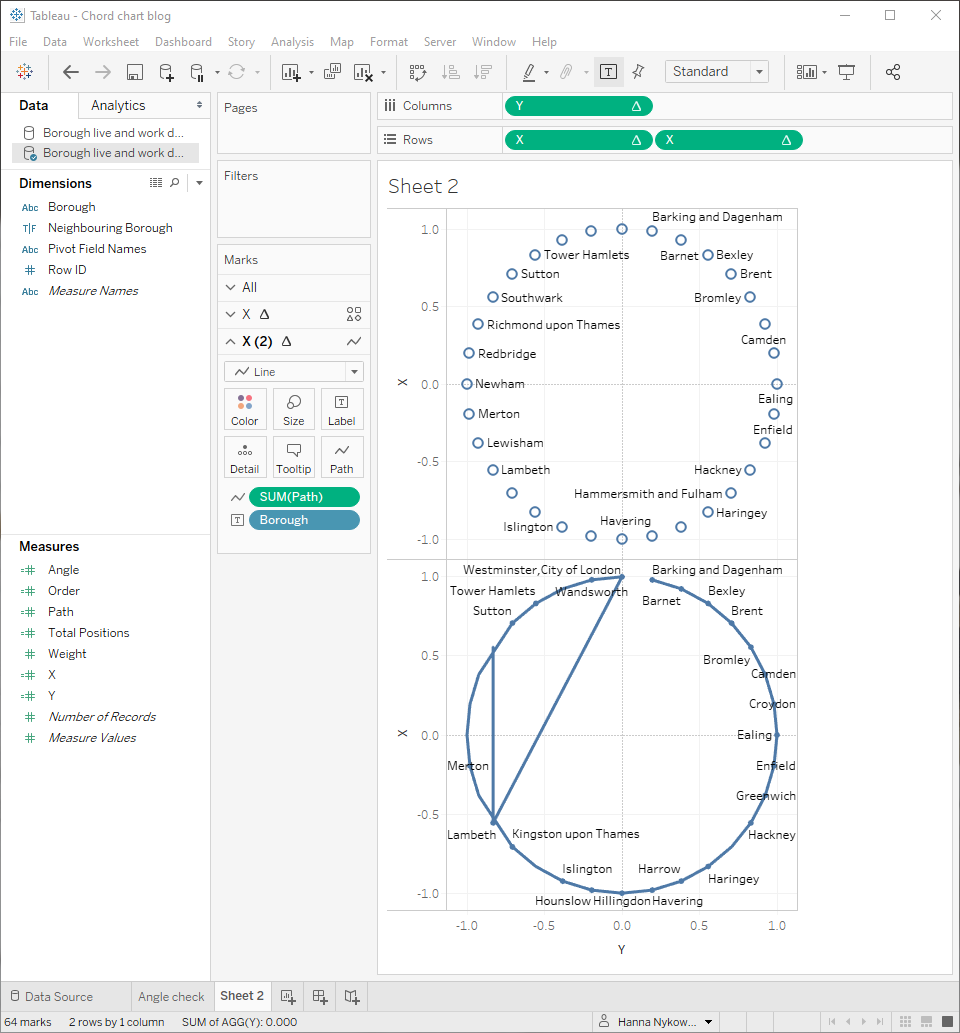Click the Y pill on Columns shelf

pos(579,106)
